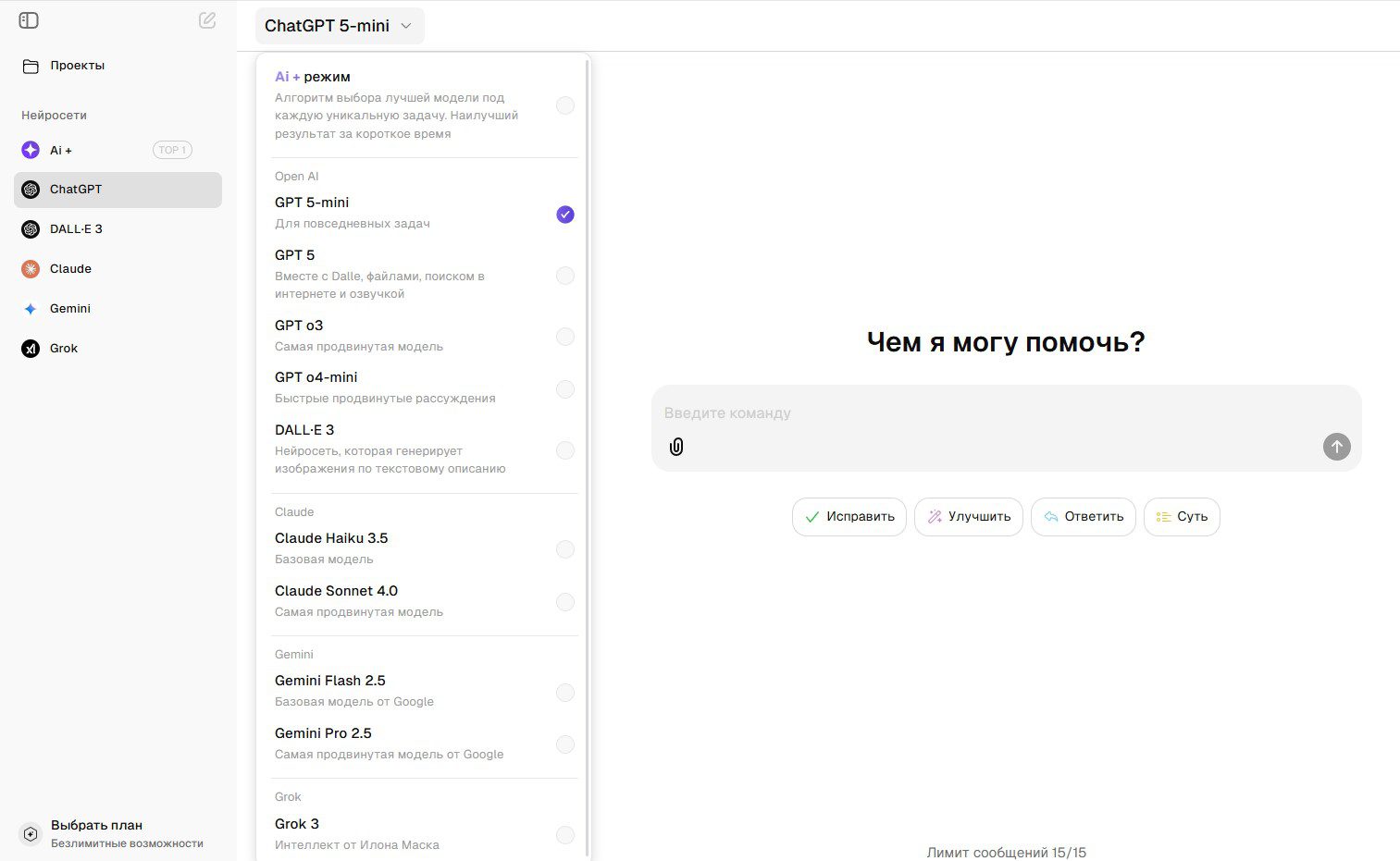Click the Grok logo in the sidebar
The image size is (1400, 861).
point(31,349)
